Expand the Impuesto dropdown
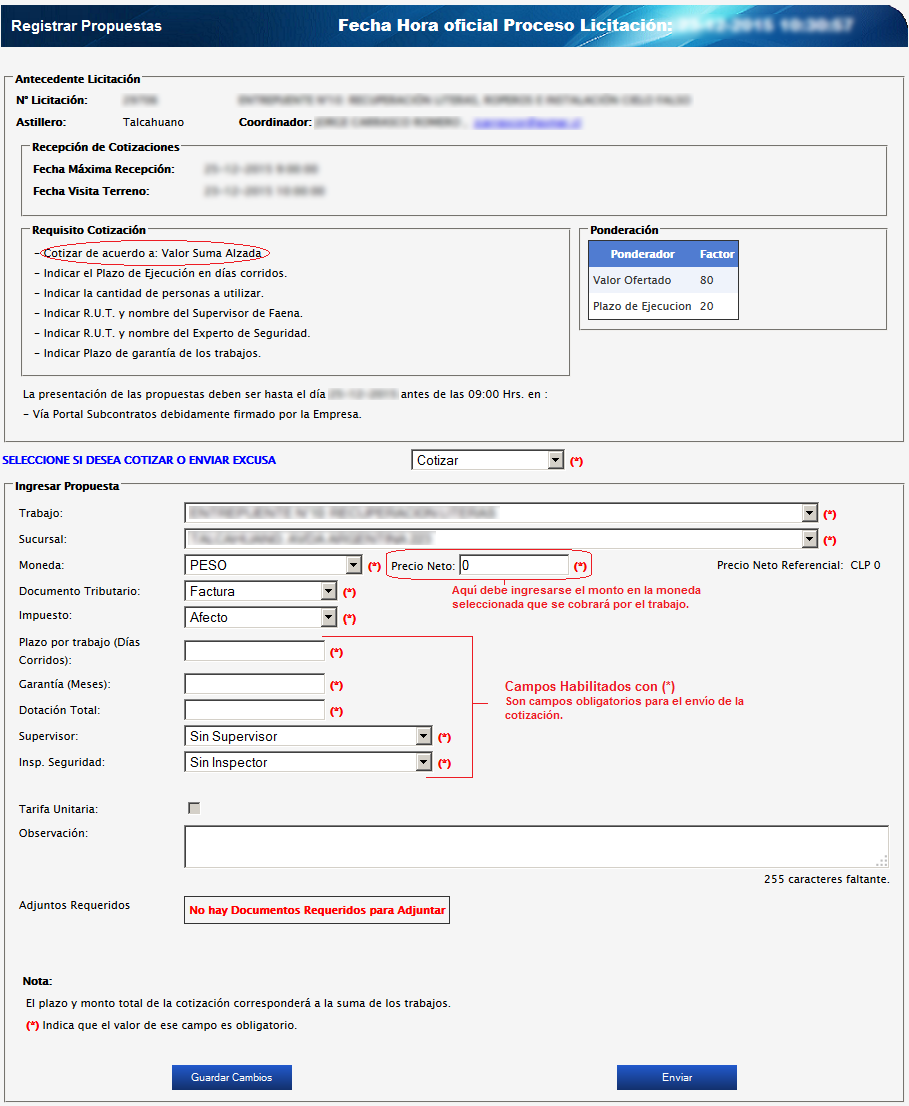Viewport: 909px width, 1106px height. tap(260, 617)
